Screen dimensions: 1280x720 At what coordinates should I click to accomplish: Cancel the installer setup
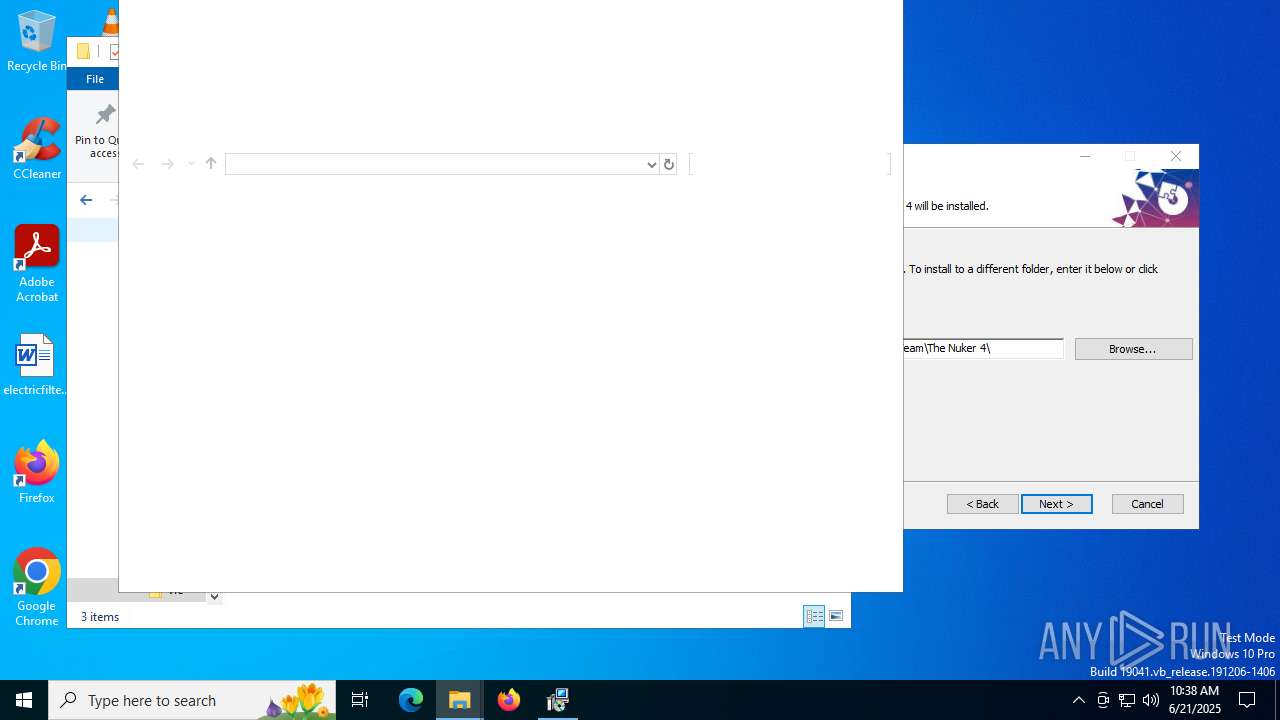click(1147, 504)
